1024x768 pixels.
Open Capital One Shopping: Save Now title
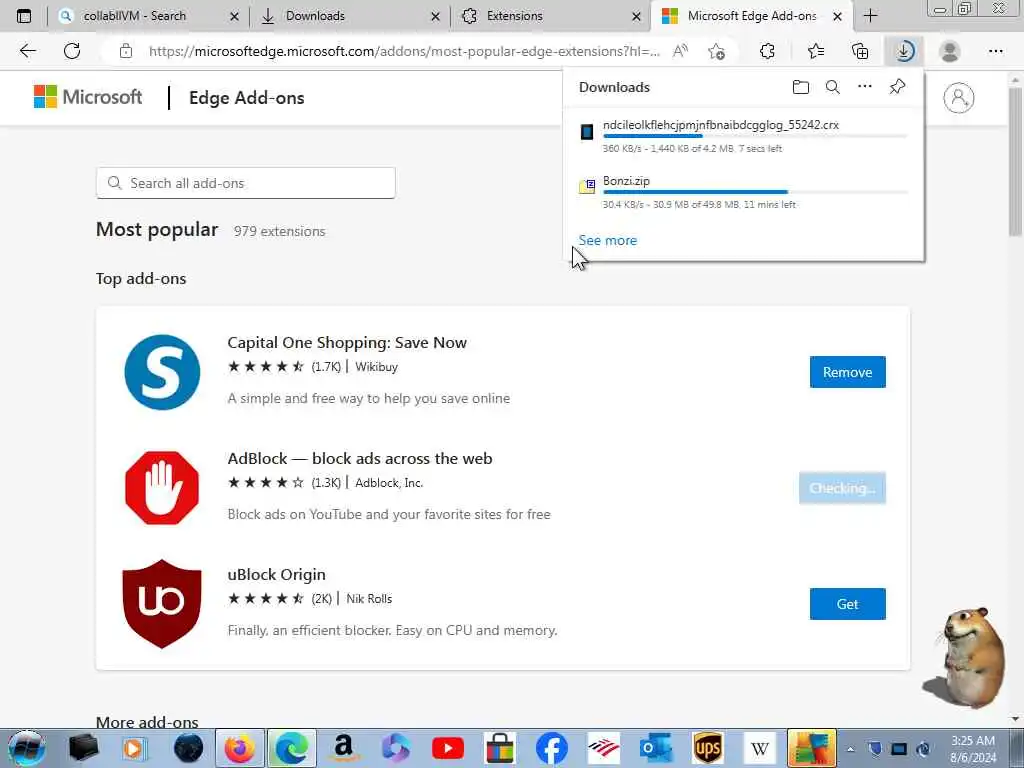coord(347,343)
